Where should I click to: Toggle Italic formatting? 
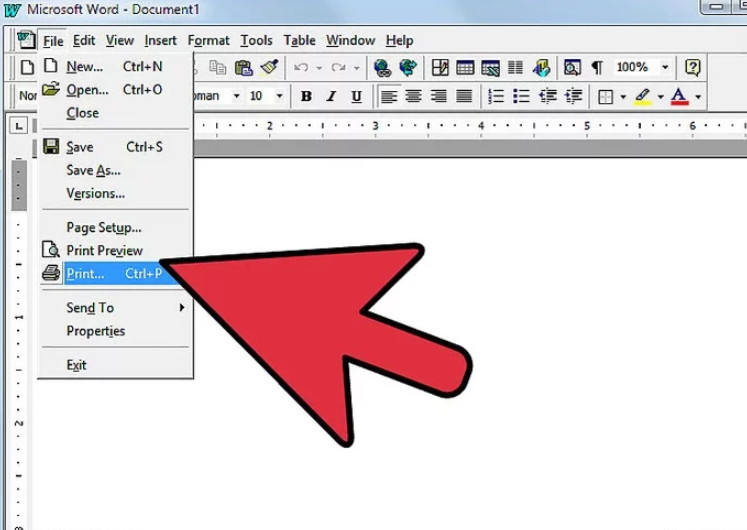(x=331, y=97)
